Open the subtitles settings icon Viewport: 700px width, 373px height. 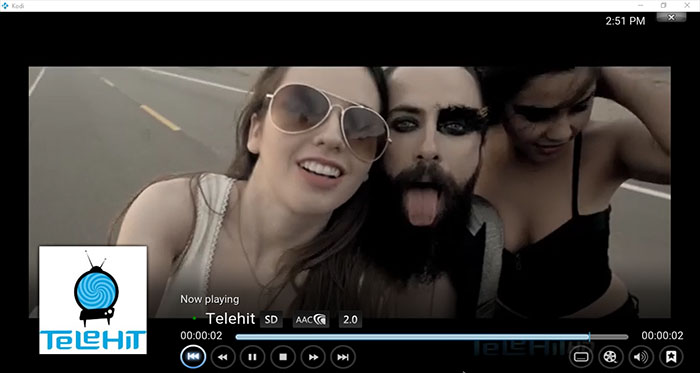(x=581, y=357)
